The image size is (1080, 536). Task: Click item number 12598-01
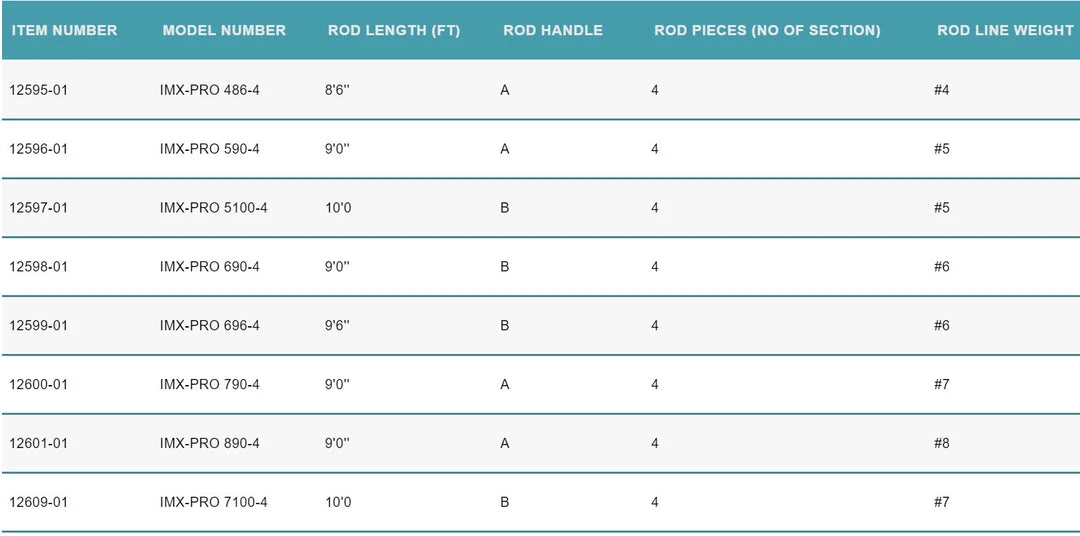pos(39,267)
